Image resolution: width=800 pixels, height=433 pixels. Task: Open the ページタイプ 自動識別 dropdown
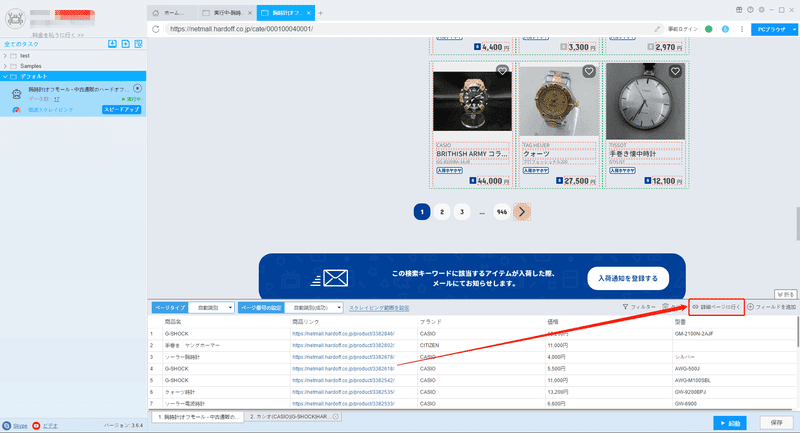click(211, 308)
